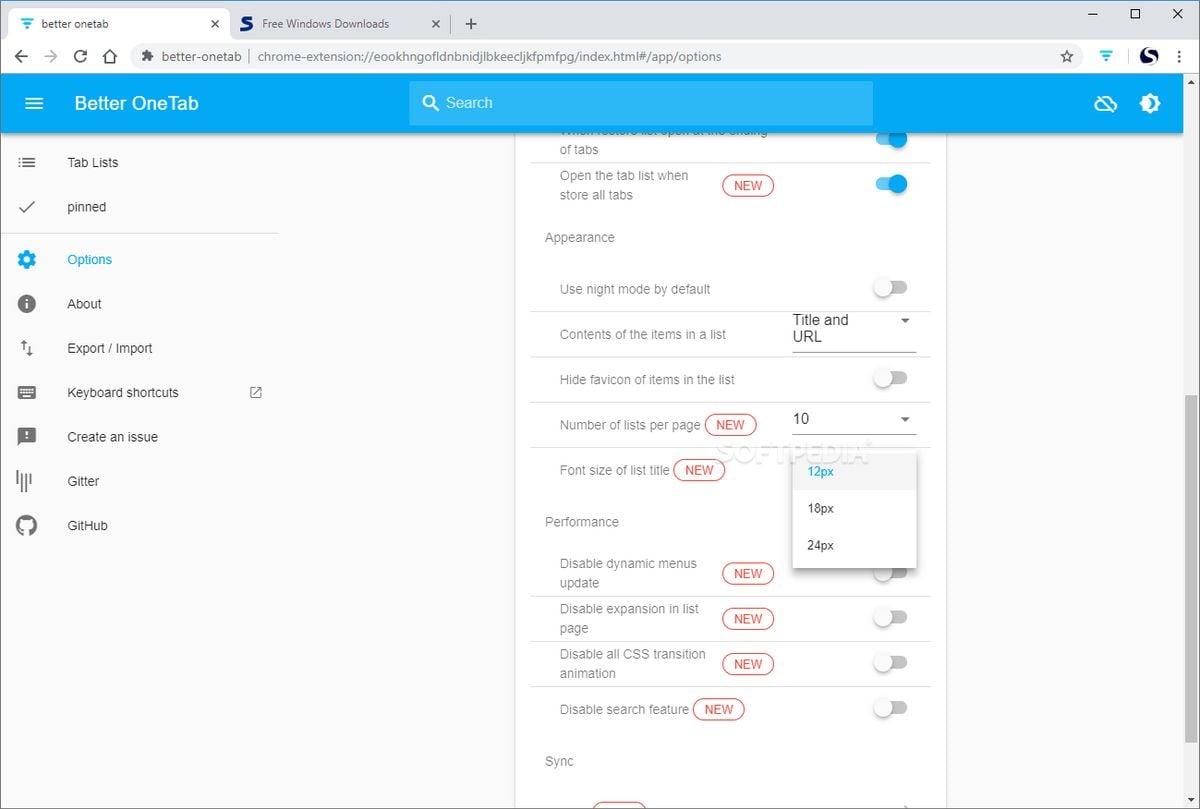Image resolution: width=1200 pixels, height=809 pixels.
Task: Click the 'Font size of list title' label
Action: point(615,470)
